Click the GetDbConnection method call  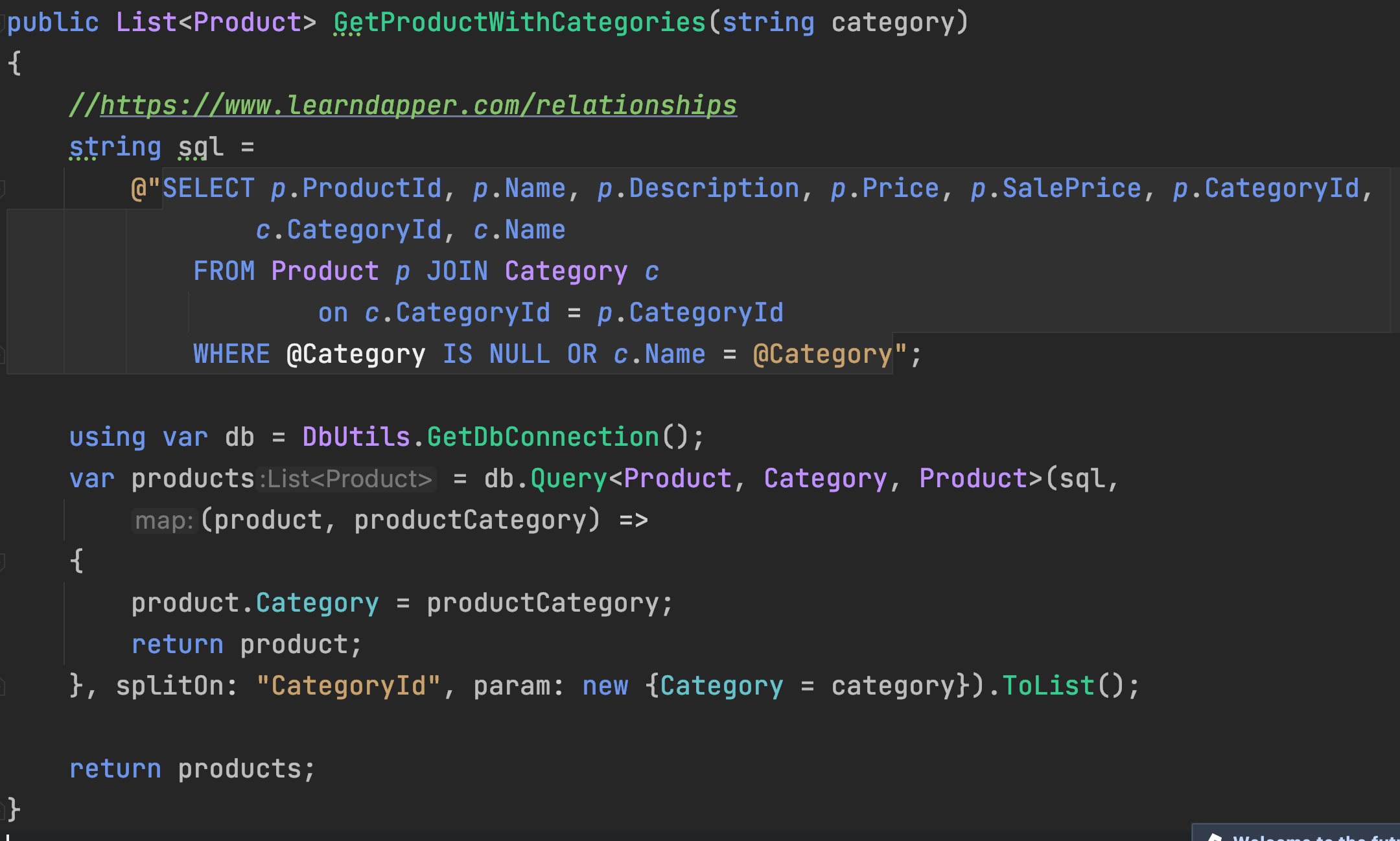coord(542,437)
